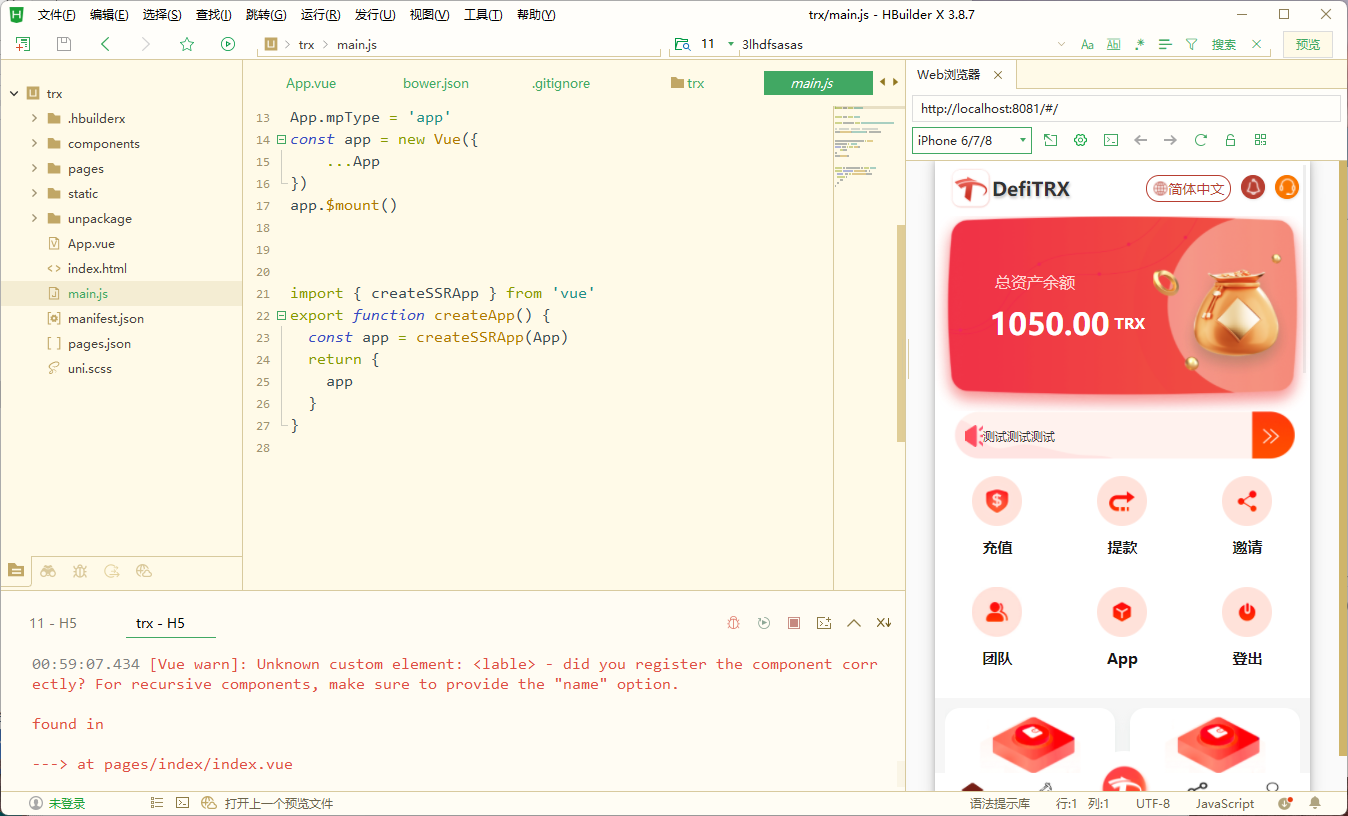Open the 运行(R) menu
Viewport: 1348px width, 816px height.
point(320,15)
